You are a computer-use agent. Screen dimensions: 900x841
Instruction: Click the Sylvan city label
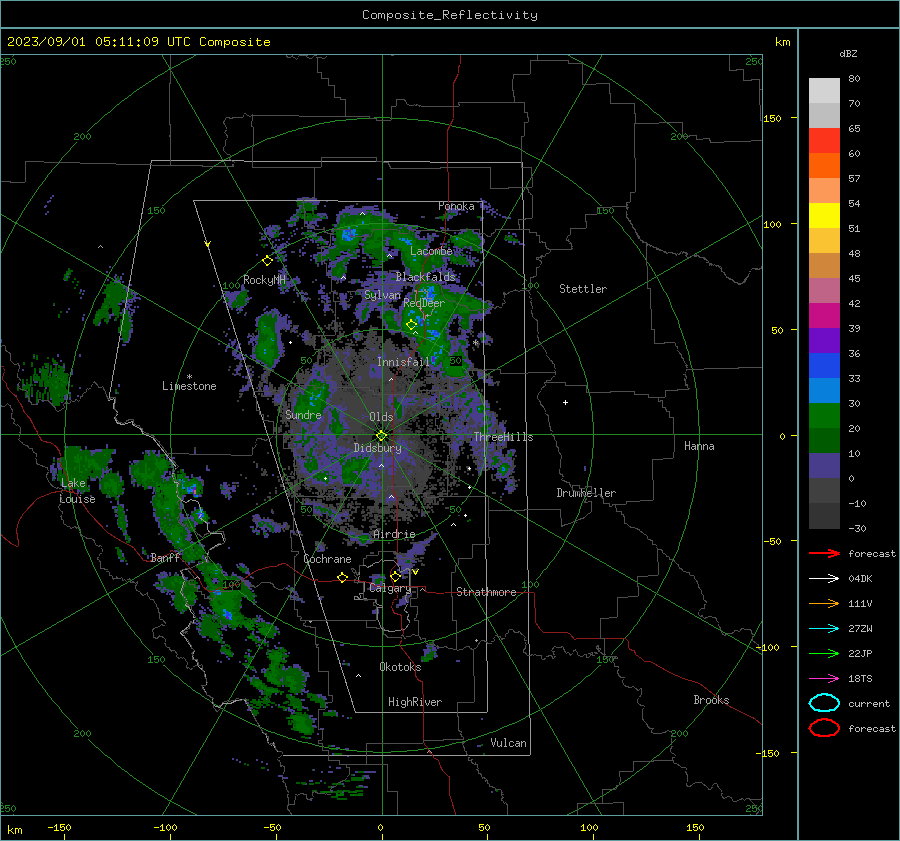click(x=382, y=295)
